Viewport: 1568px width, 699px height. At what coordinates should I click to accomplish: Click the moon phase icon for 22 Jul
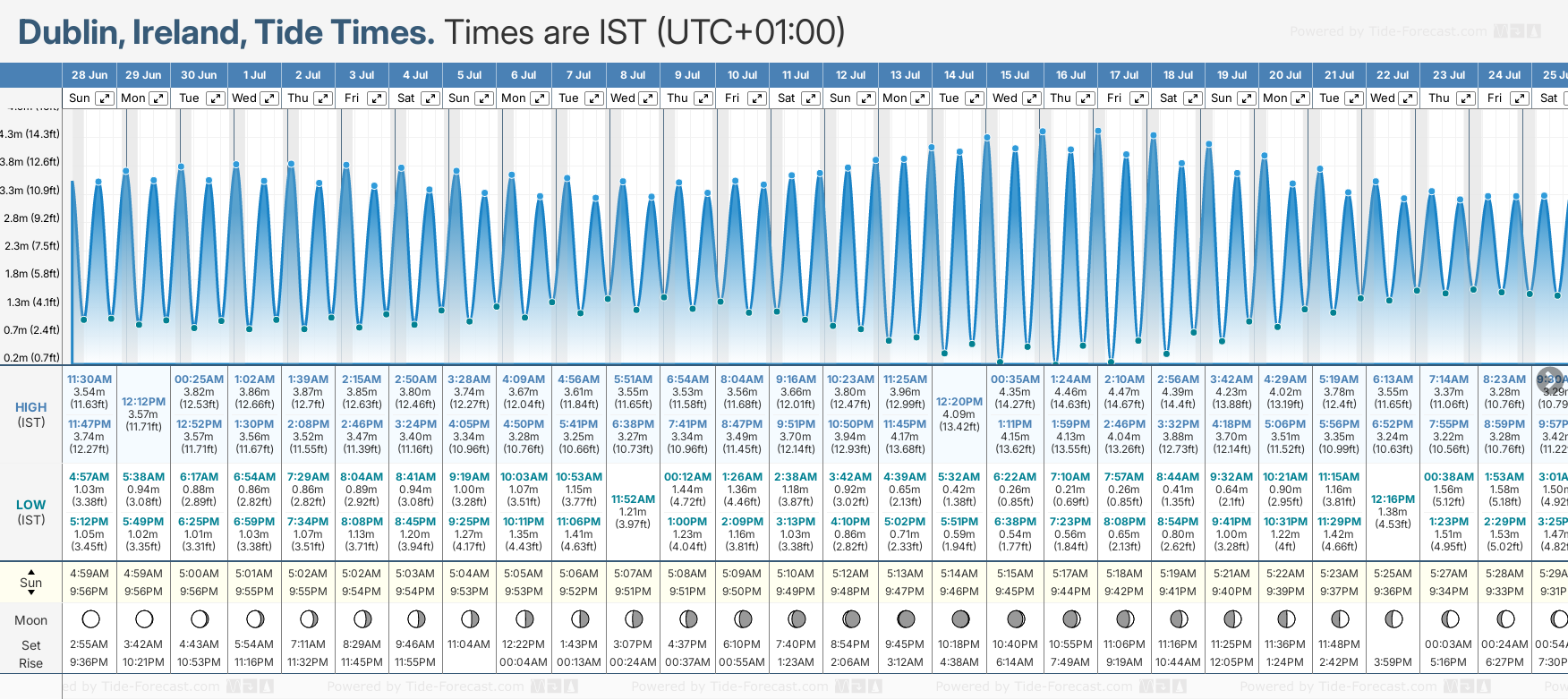click(x=1393, y=619)
